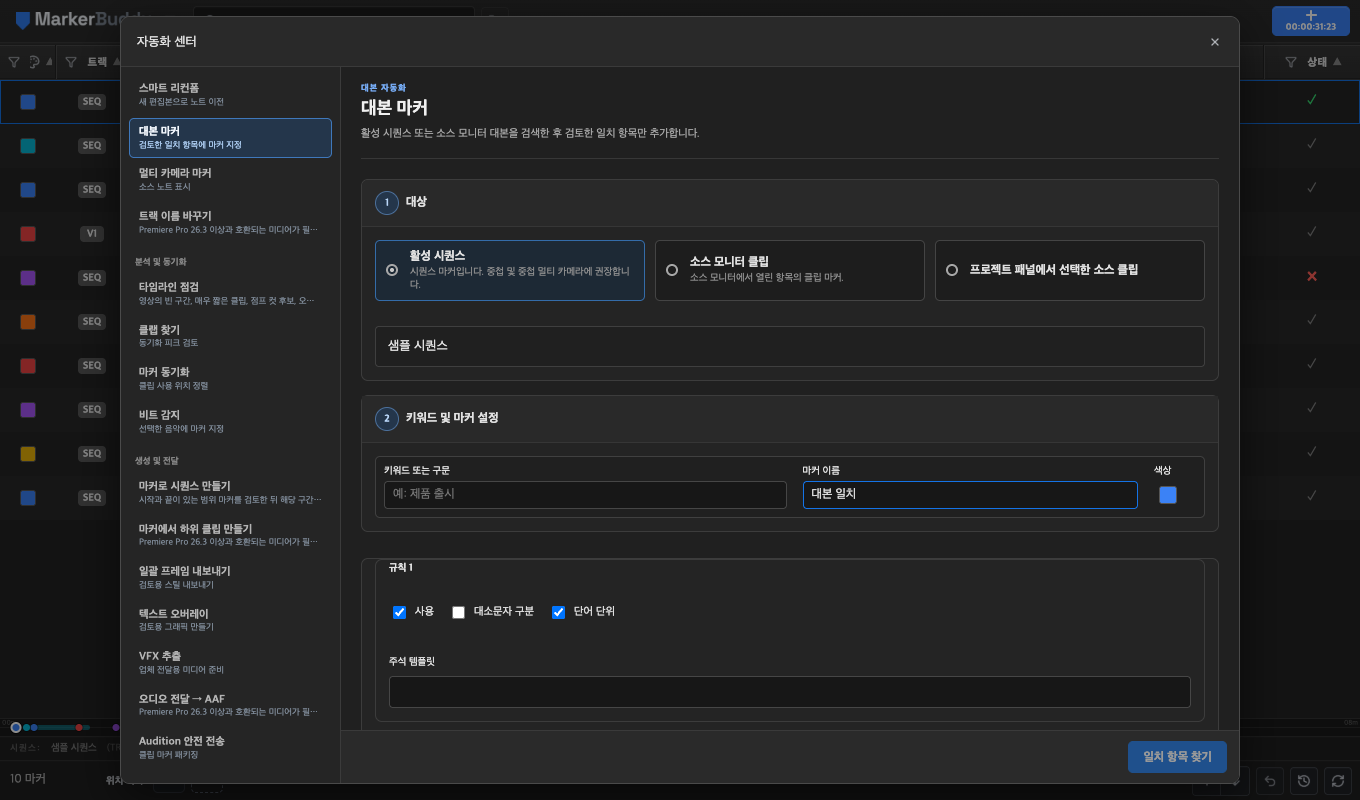Screen dimensions: 1360x800
Task: Go to 트랙 이름 바꾸기
Action: [230, 222]
